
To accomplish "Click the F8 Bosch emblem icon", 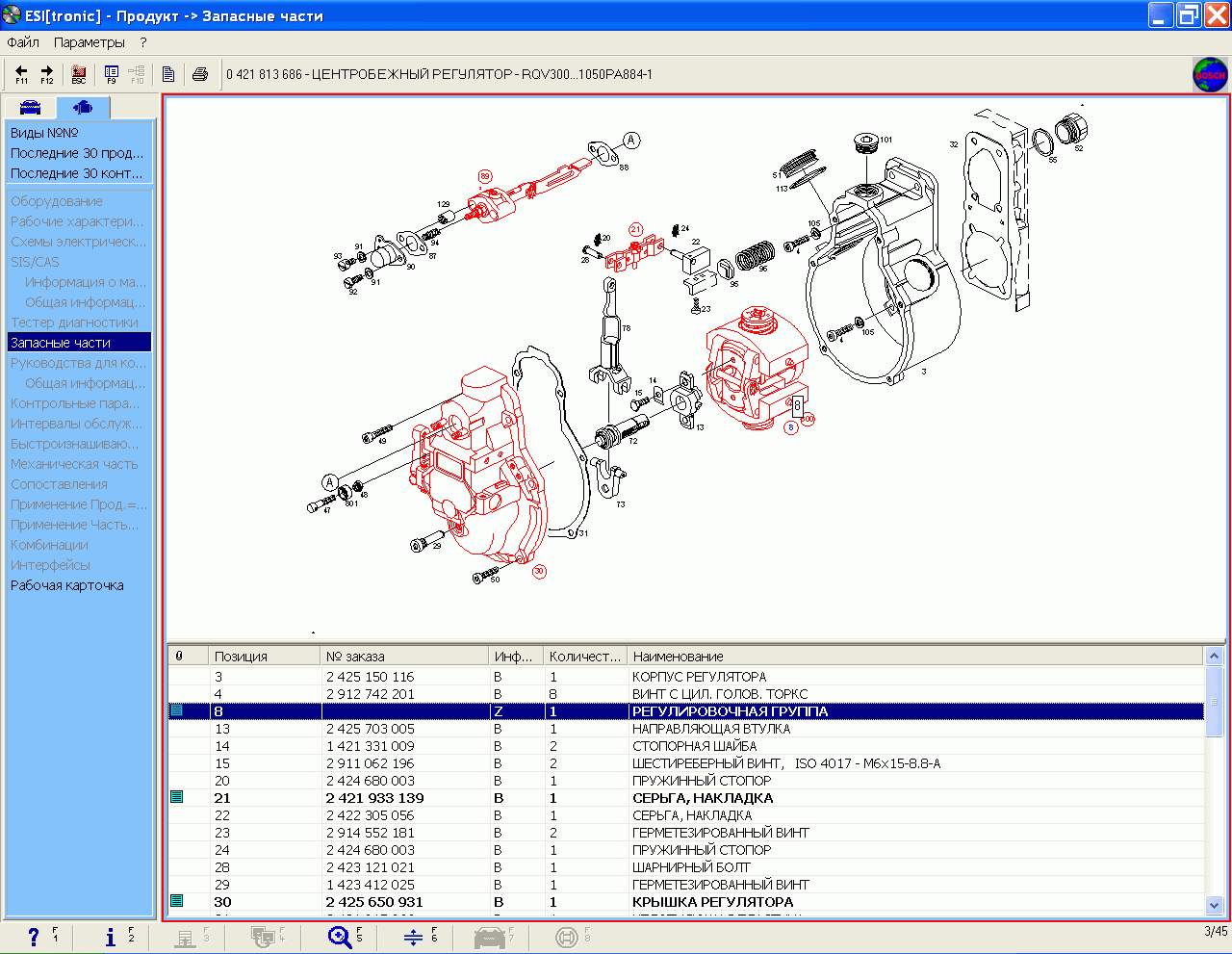I will (567, 937).
